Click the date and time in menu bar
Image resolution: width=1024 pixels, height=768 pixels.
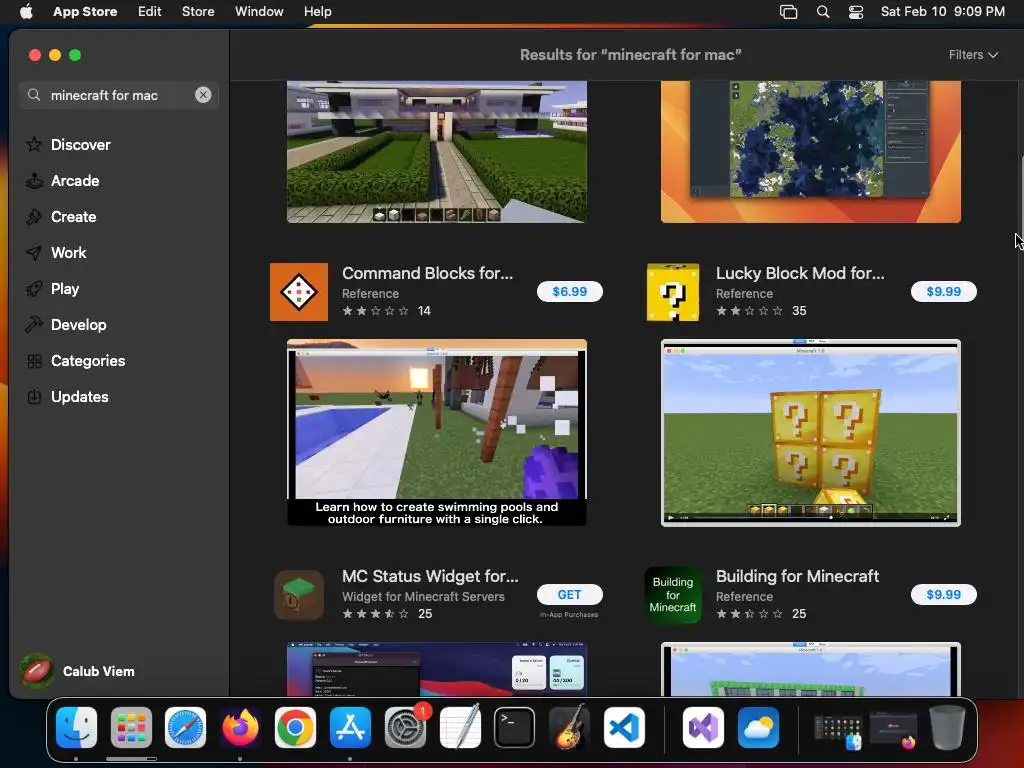[x=942, y=11]
